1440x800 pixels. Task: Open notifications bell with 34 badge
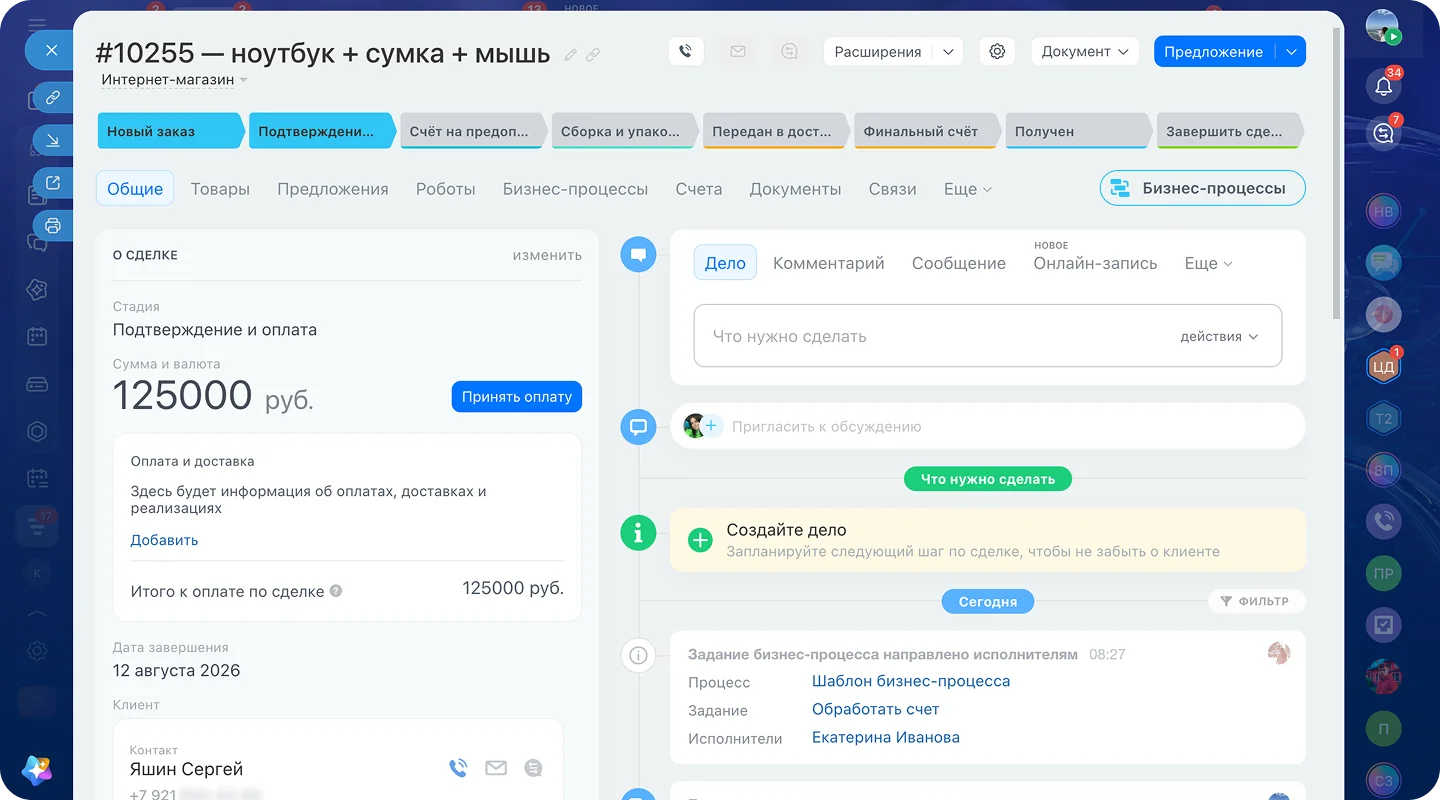tap(1384, 86)
